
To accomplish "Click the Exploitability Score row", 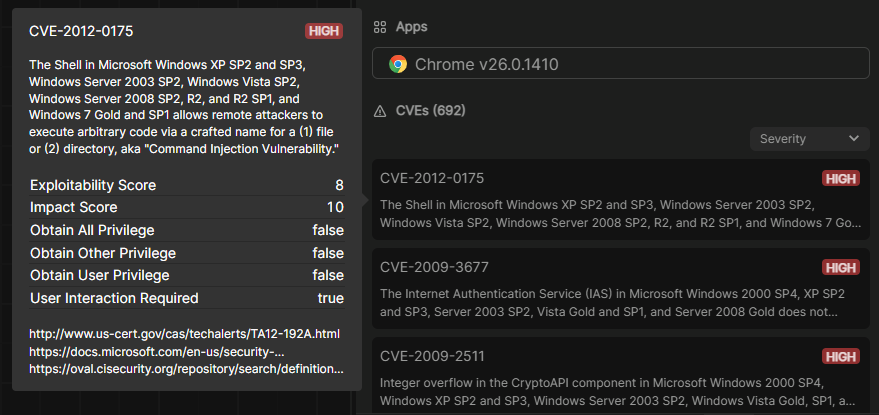I will pos(187,185).
